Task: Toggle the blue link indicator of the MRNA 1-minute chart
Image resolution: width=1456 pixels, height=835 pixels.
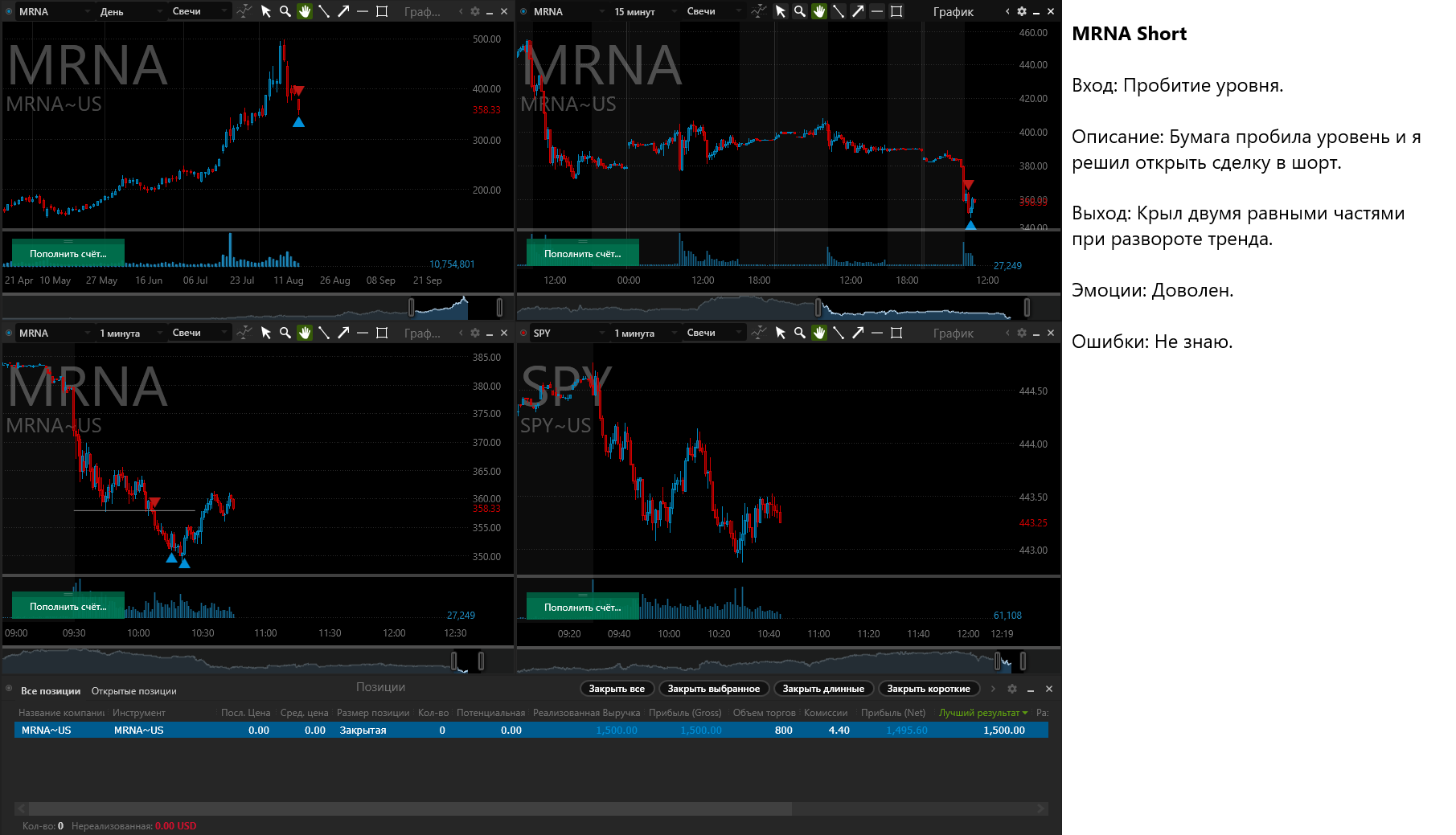Action: [10, 333]
